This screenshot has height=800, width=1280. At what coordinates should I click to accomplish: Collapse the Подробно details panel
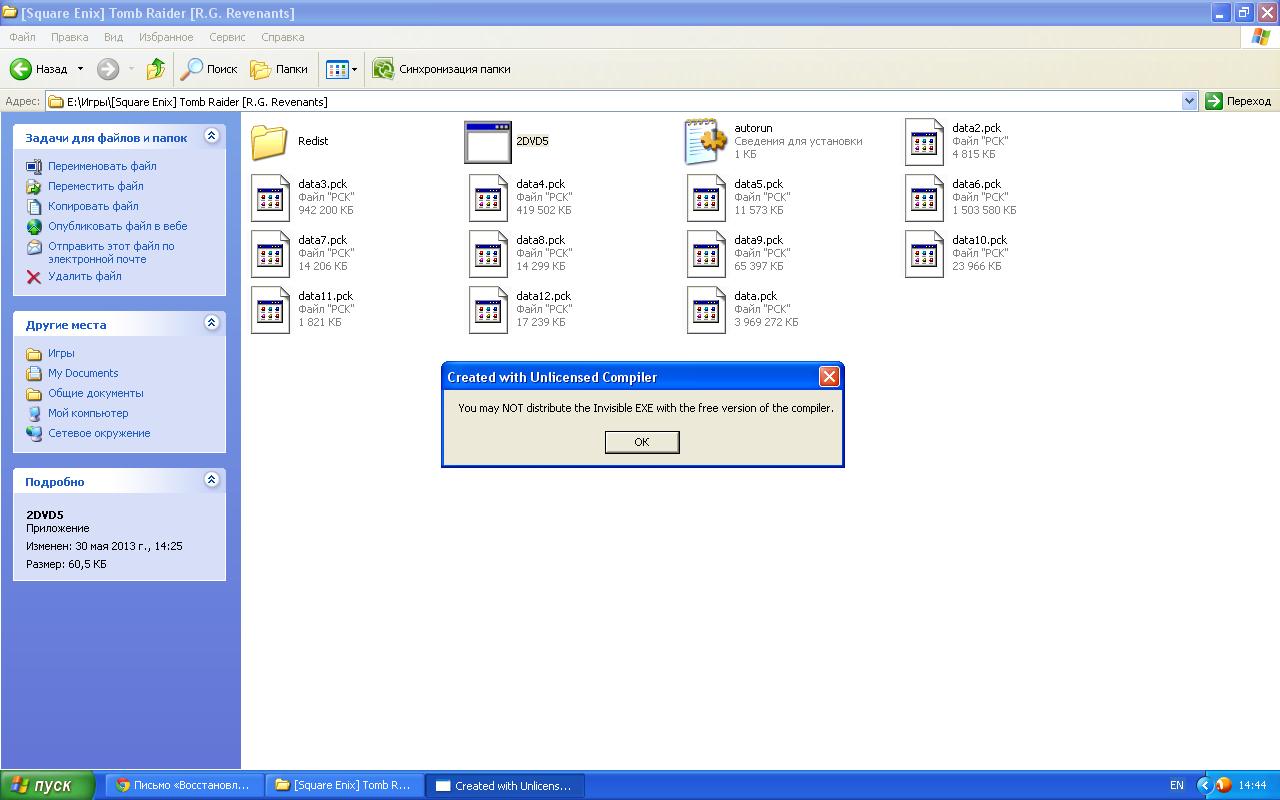211,480
